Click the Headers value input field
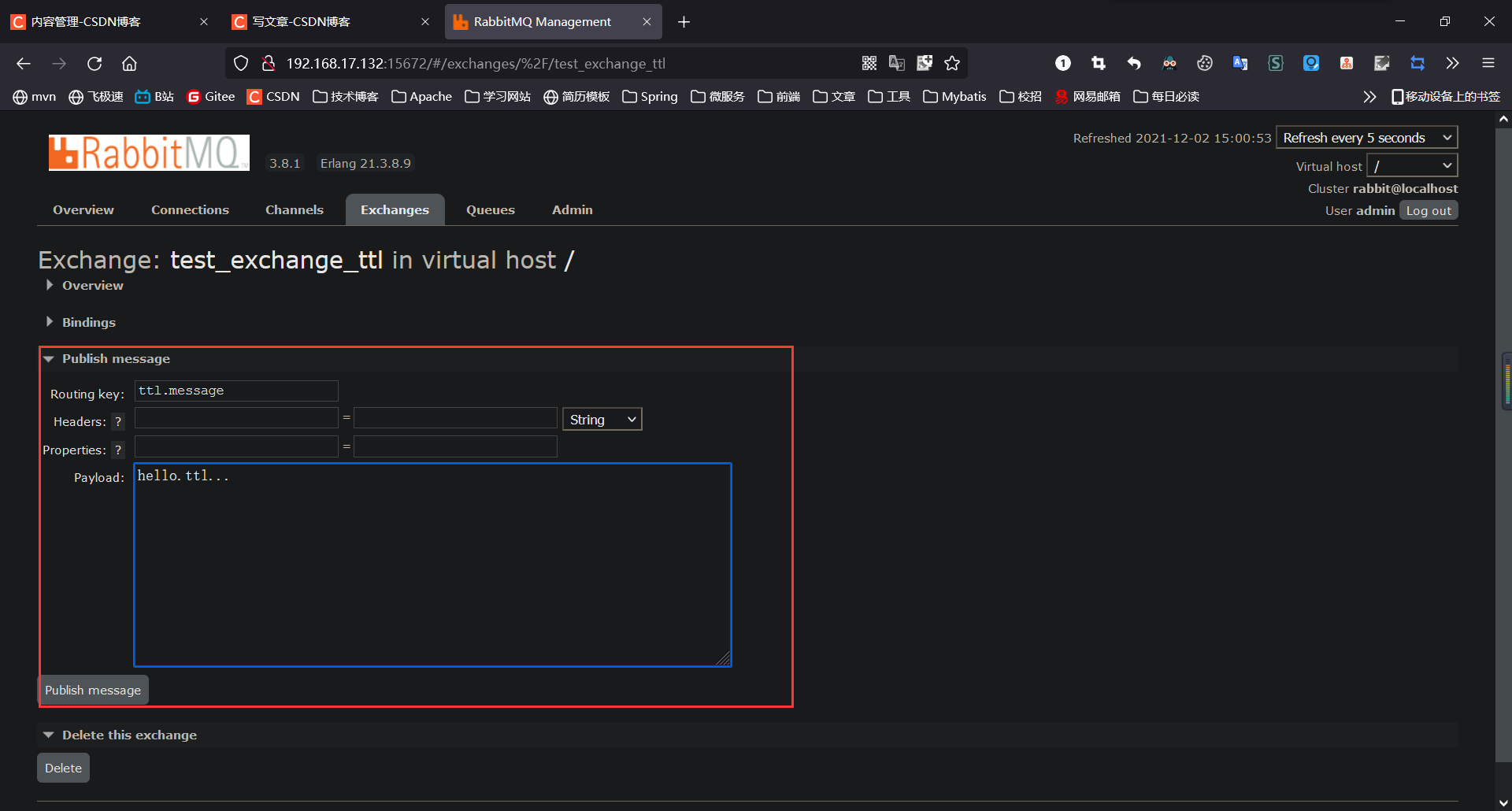The height and width of the screenshot is (811, 1512). point(455,418)
